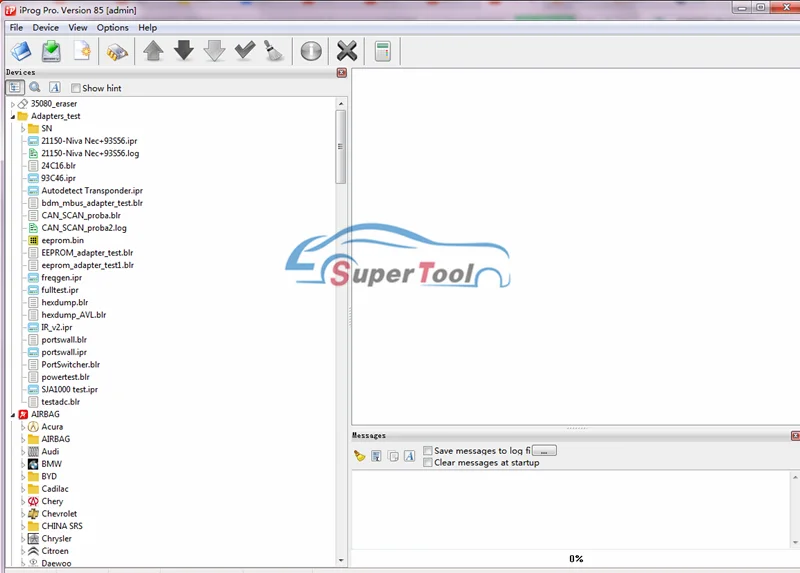
Task: Open the calculator toolbar icon
Action: 383,51
